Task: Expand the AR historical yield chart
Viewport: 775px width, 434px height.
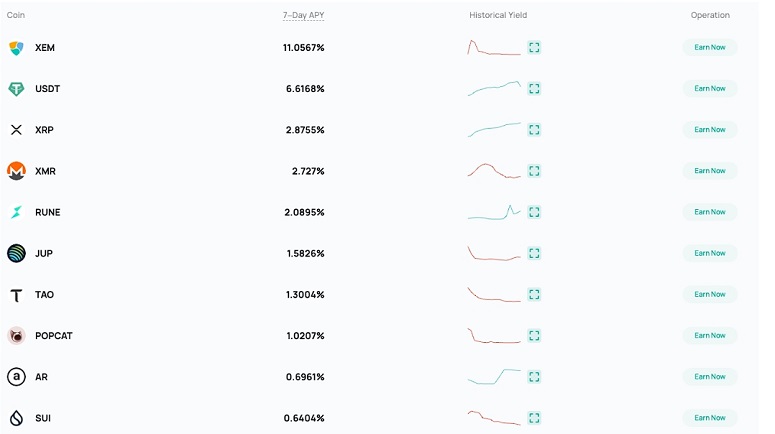Action: coord(534,377)
